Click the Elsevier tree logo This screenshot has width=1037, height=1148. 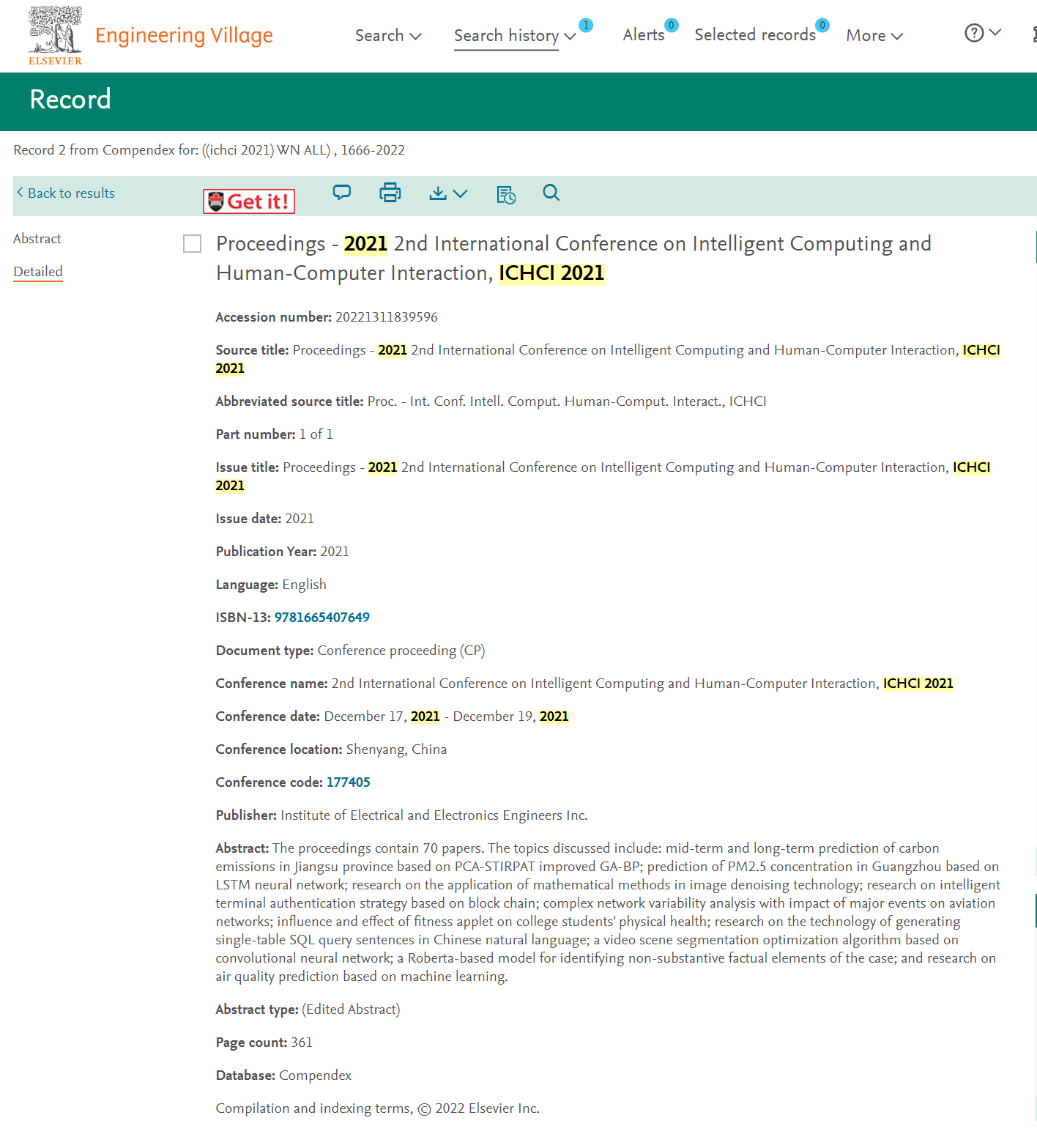[x=55, y=35]
